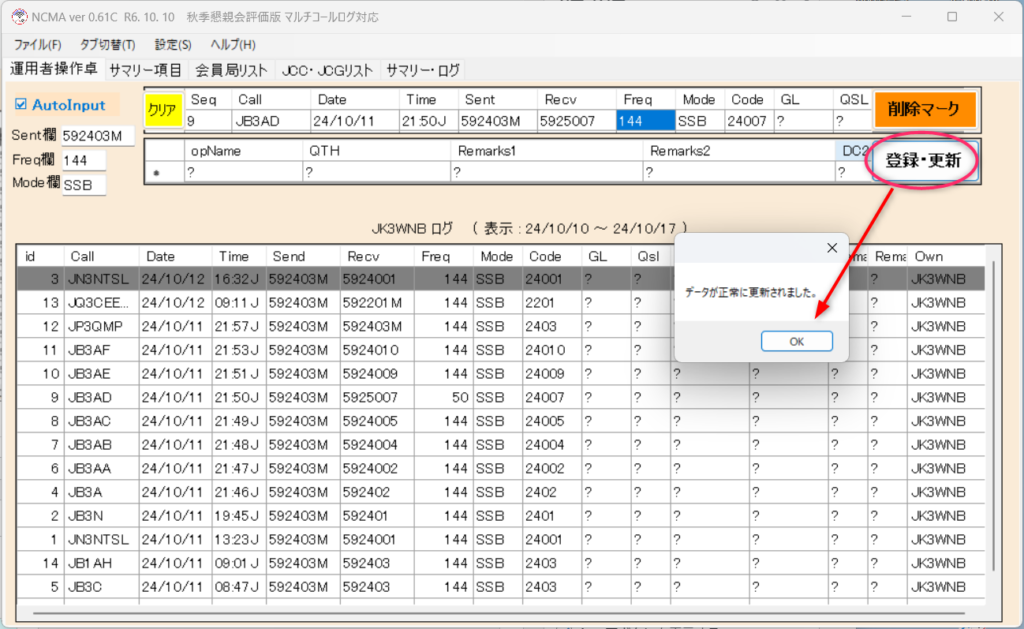The image size is (1024, 629).
Task: Open the 設定(S) menu
Action: pos(173,45)
